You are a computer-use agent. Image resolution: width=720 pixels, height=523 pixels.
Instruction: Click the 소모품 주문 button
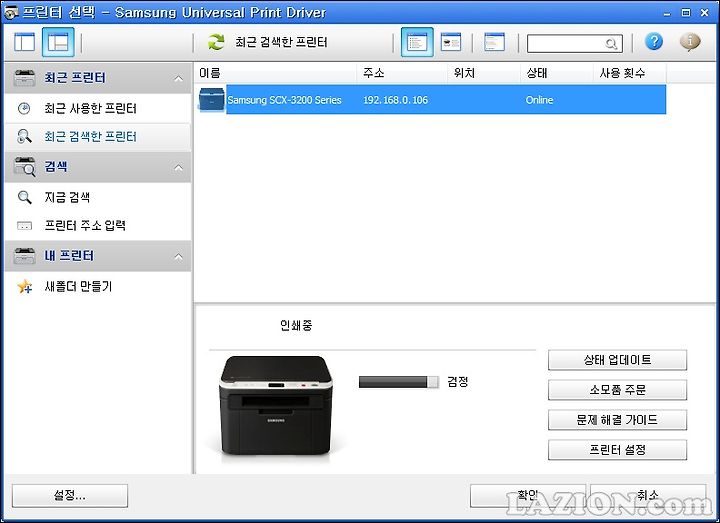(617, 390)
